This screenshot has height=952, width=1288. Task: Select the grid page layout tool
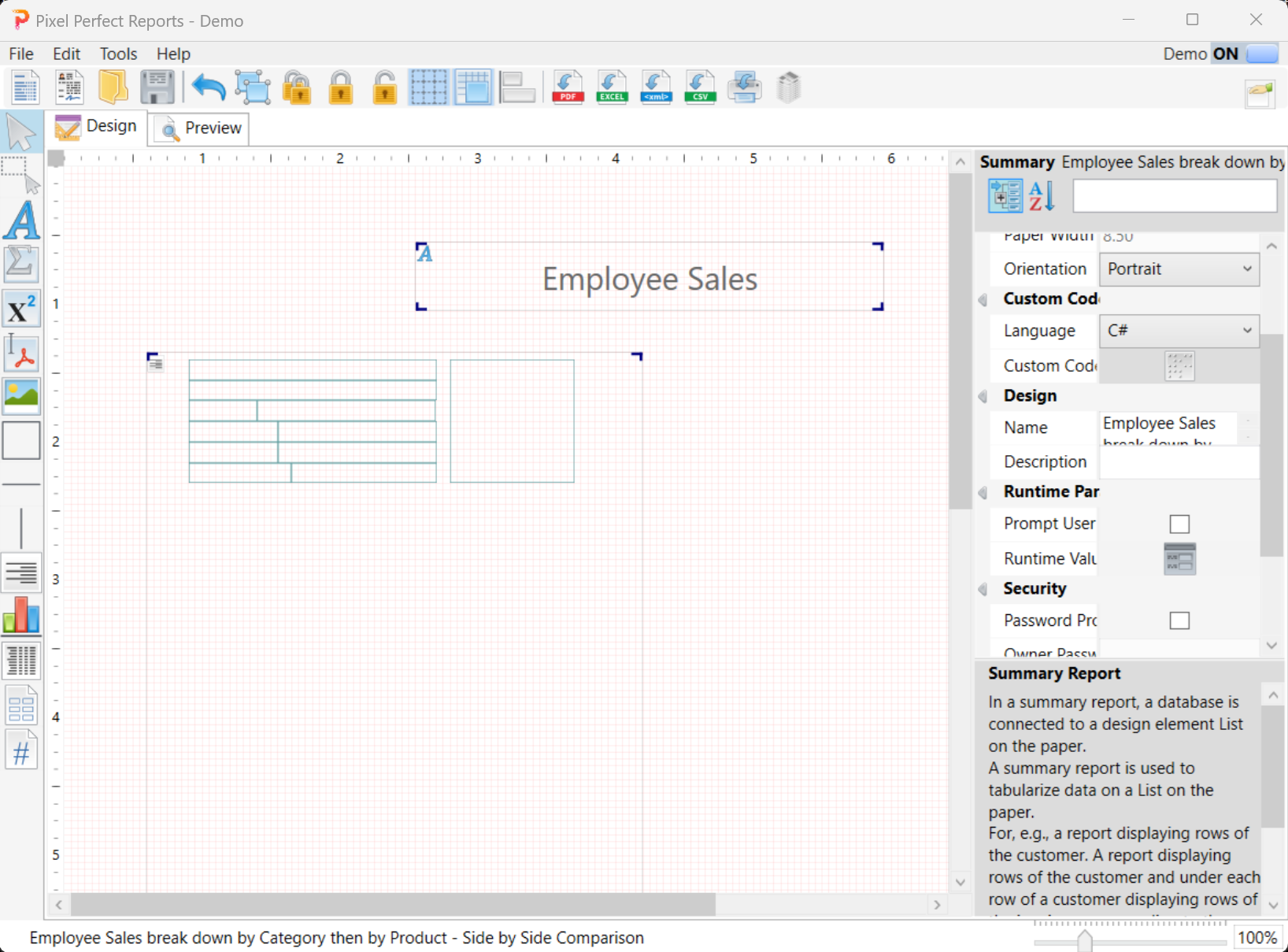point(20,706)
